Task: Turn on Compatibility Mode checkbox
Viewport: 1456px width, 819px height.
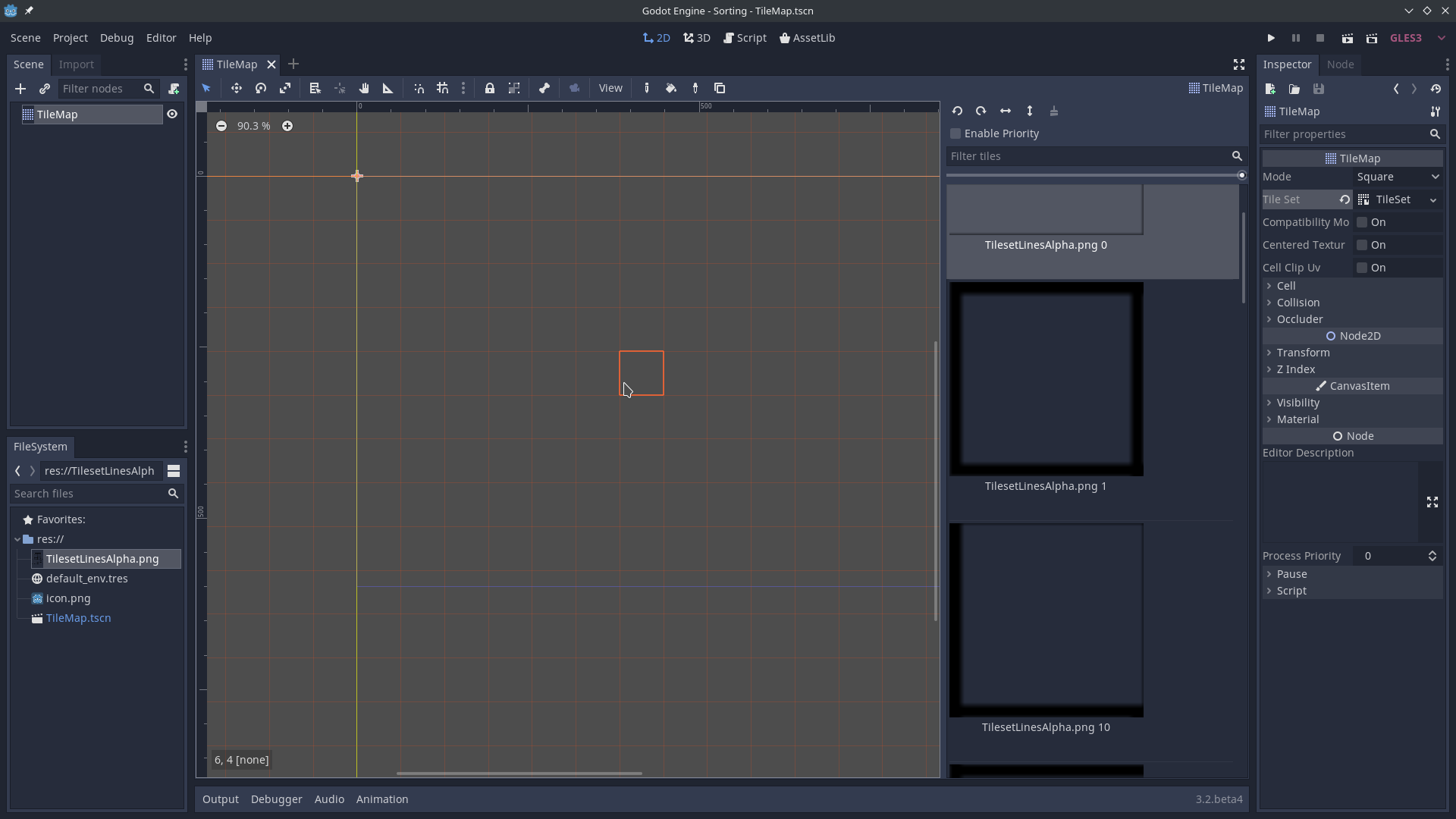Action: tap(1362, 222)
